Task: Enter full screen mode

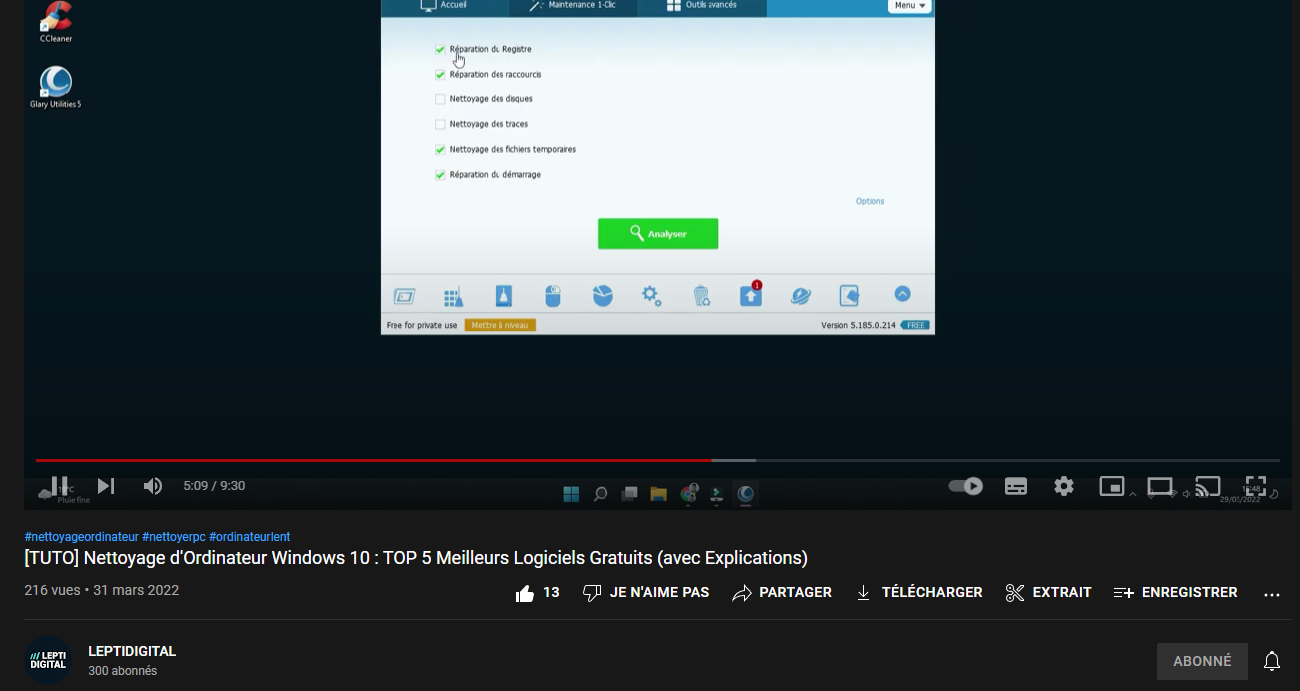Action: (x=1256, y=486)
